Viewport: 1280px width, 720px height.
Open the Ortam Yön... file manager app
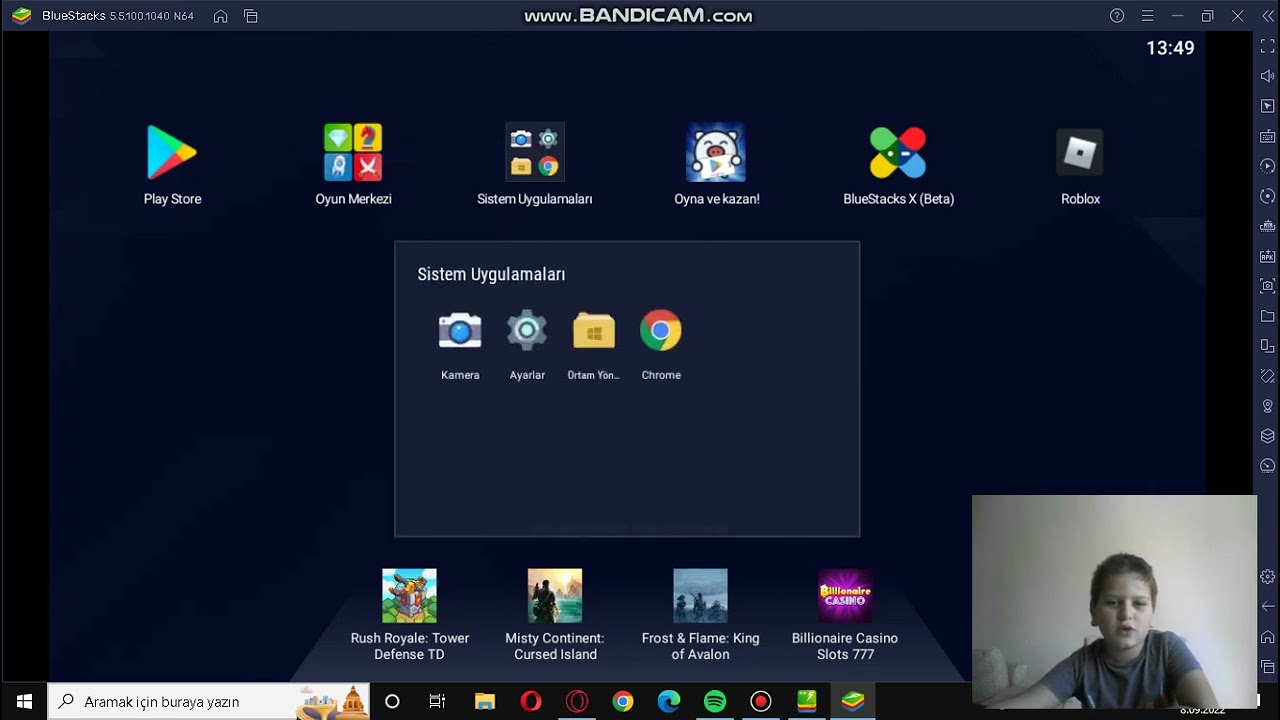pyautogui.click(x=594, y=331)
